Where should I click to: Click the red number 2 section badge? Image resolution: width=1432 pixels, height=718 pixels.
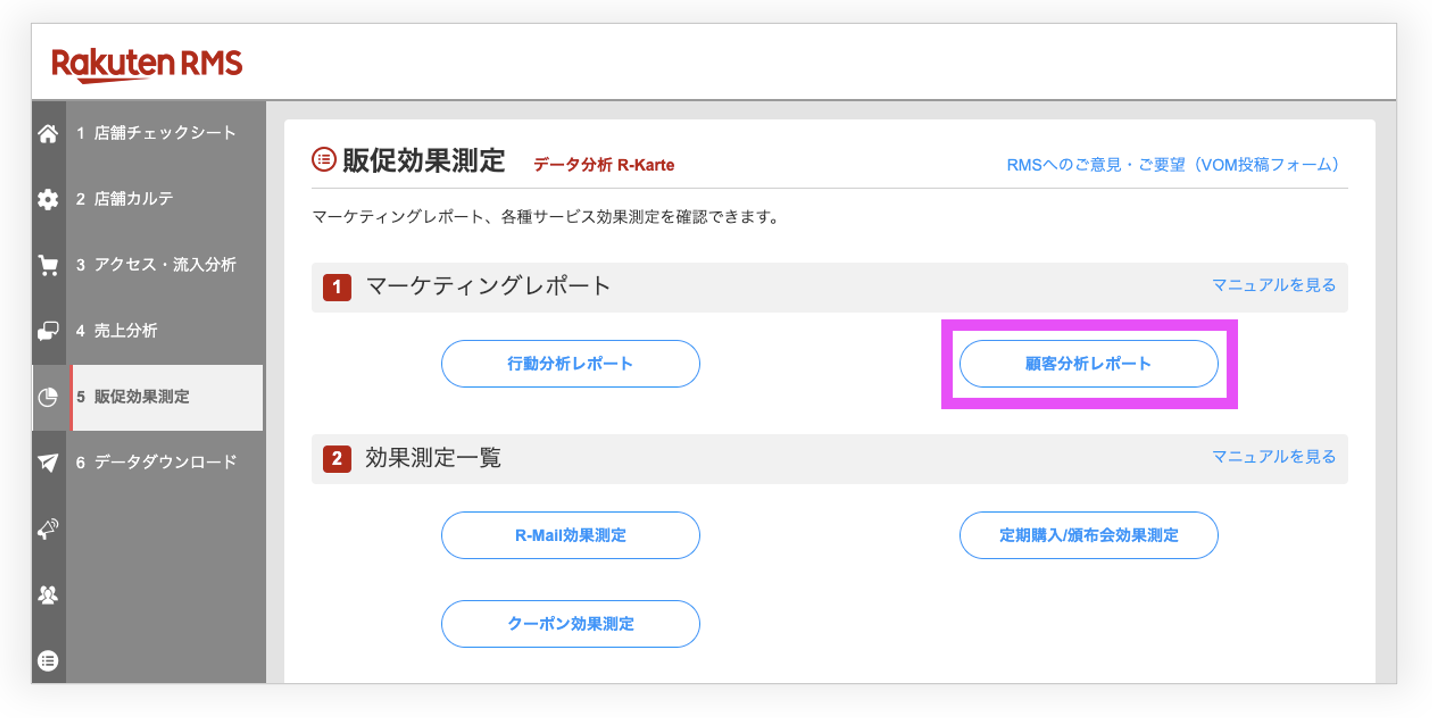tap(337, 460)
